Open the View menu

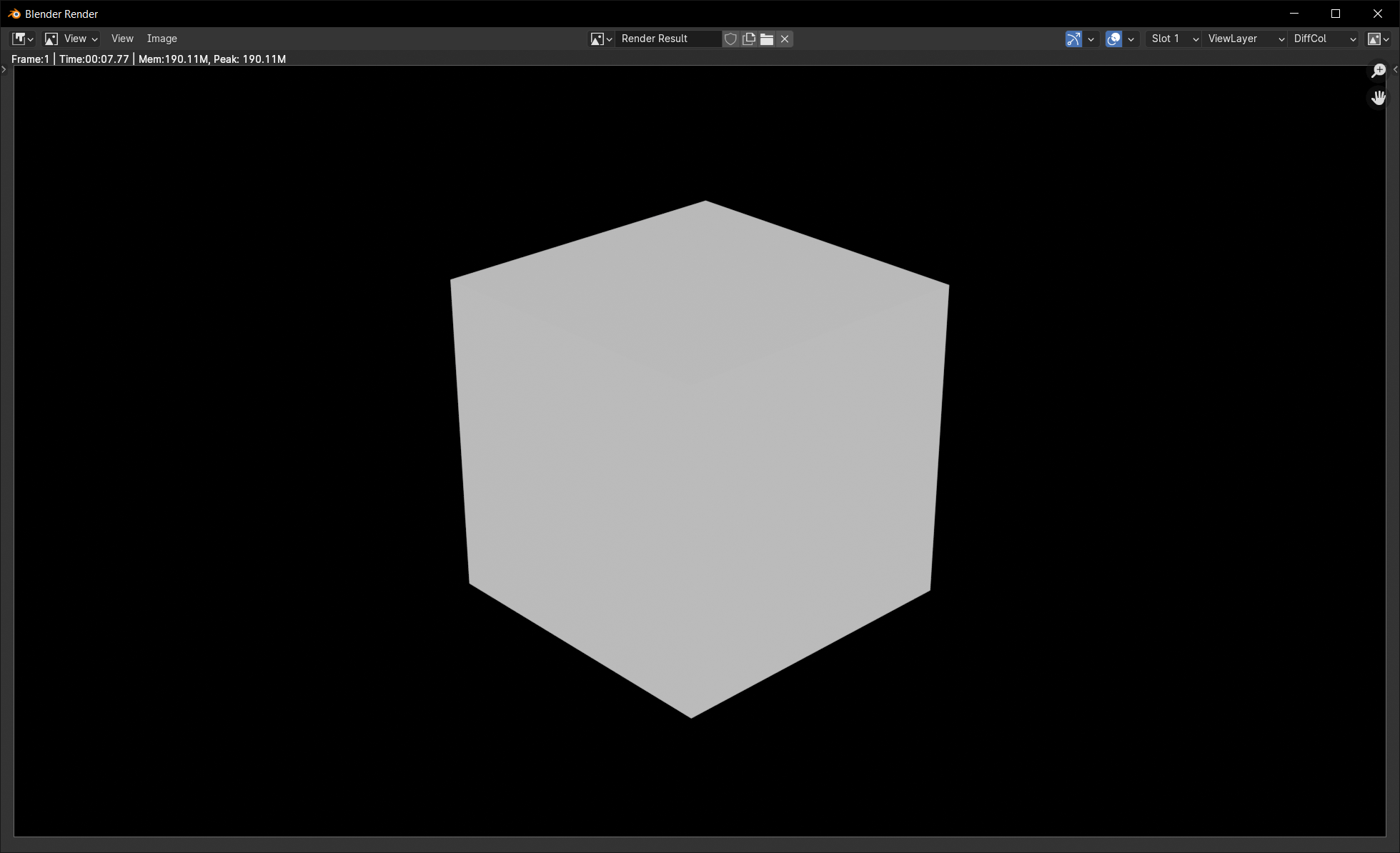pyautogui.click(x=122, y=39)
